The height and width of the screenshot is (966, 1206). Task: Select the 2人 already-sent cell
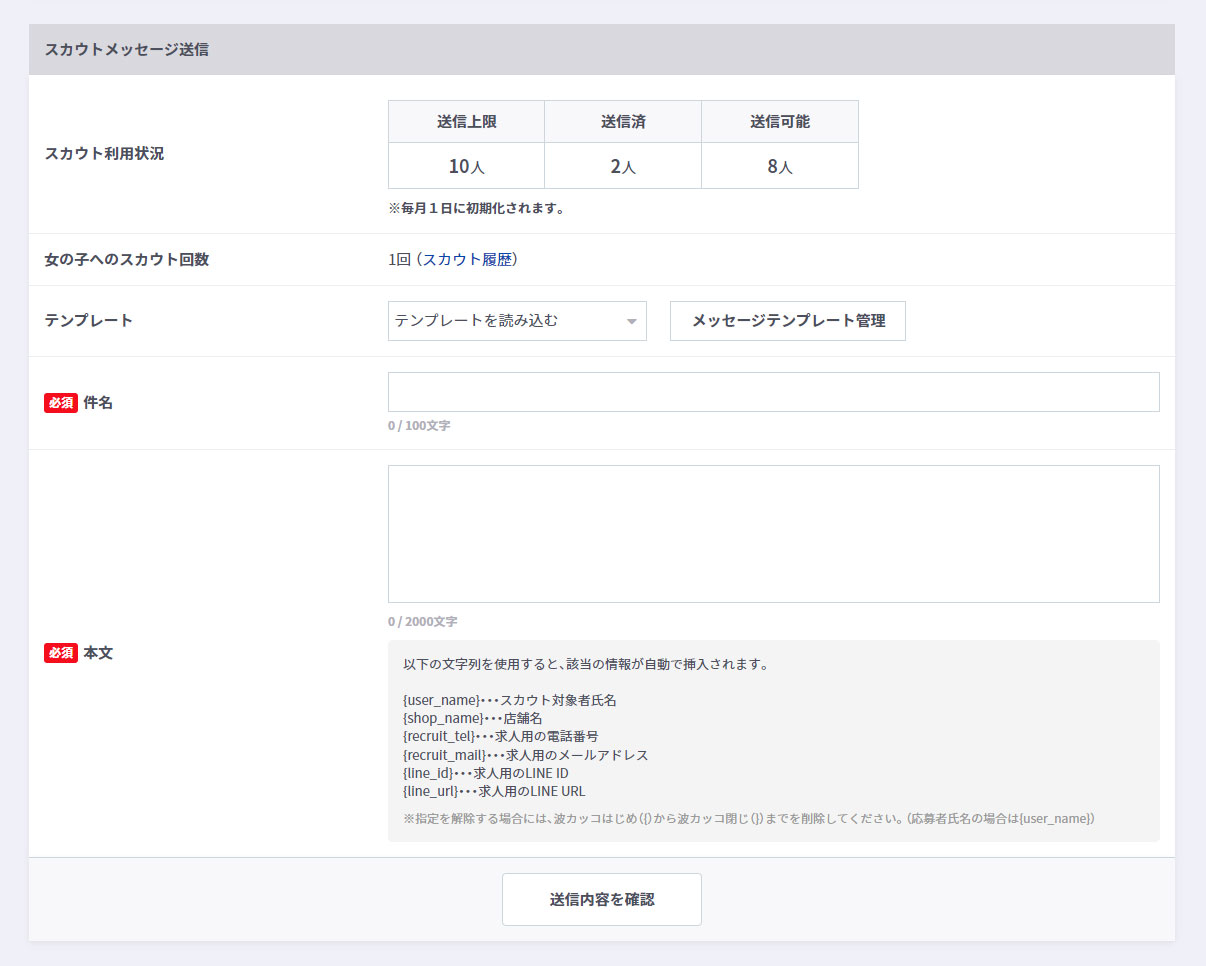[622, 166]
